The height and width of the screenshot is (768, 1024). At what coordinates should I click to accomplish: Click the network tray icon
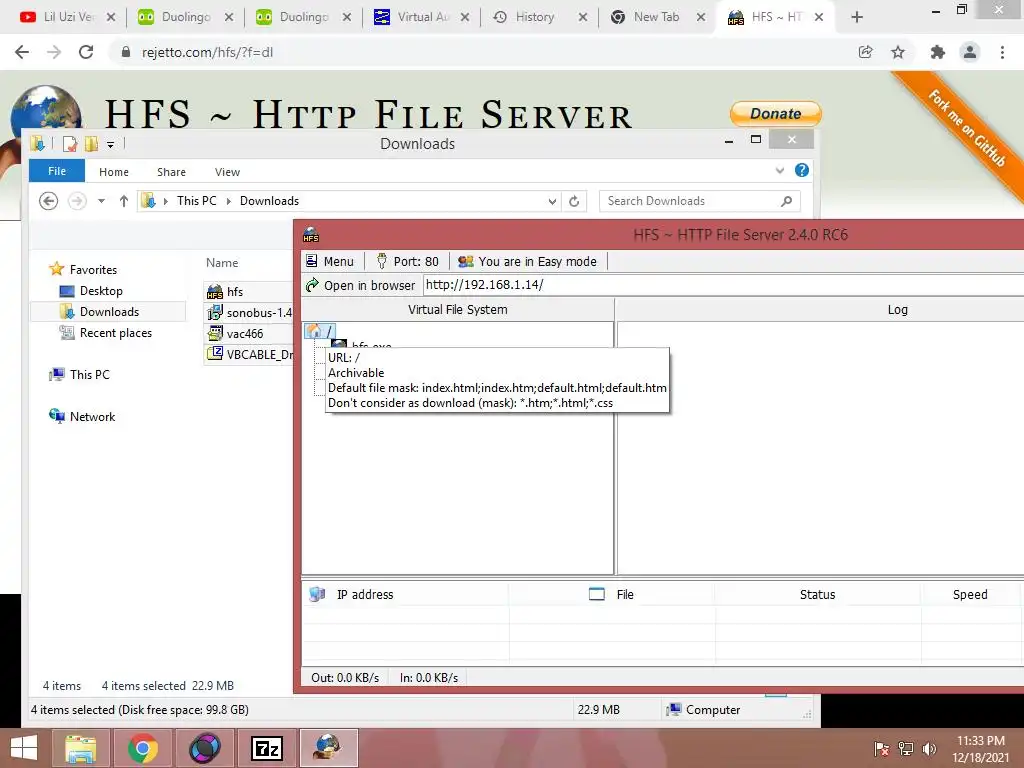(906, 748)
